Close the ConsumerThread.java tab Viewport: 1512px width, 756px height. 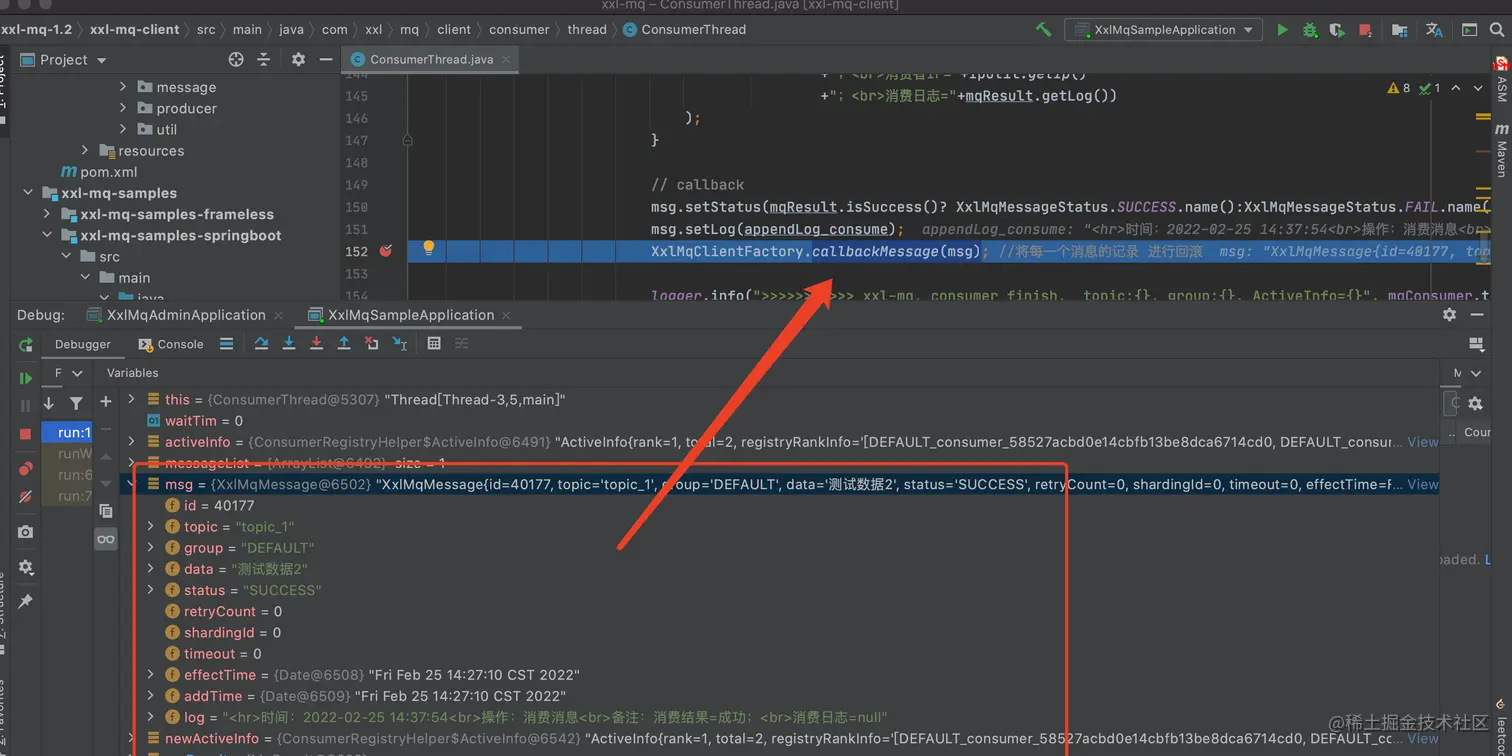[x=506, y=59]
